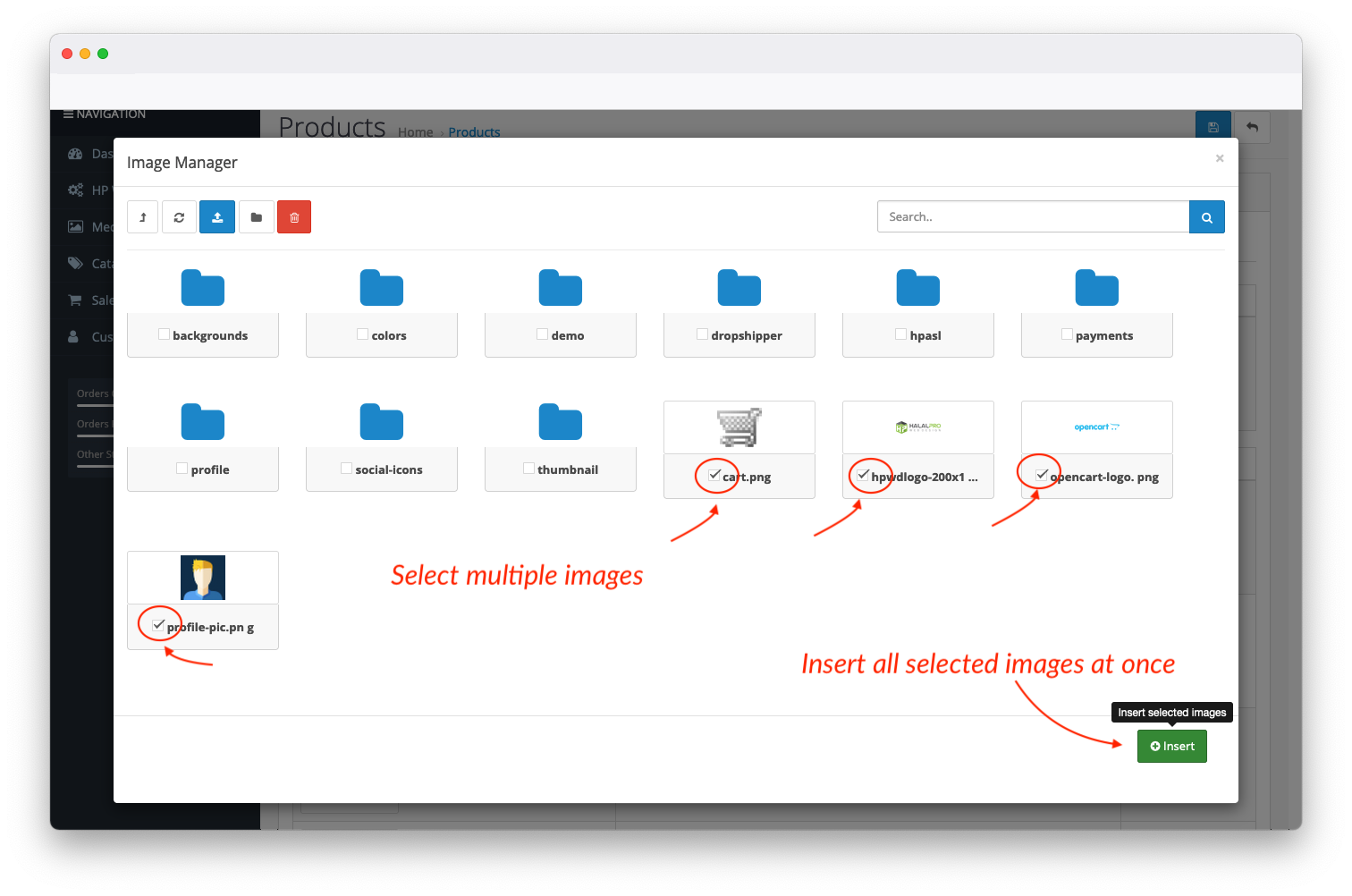Screen dimensions: 1352x896
Task: Open the opencart-logo.png thumbnail
Action: (1096, 427)
